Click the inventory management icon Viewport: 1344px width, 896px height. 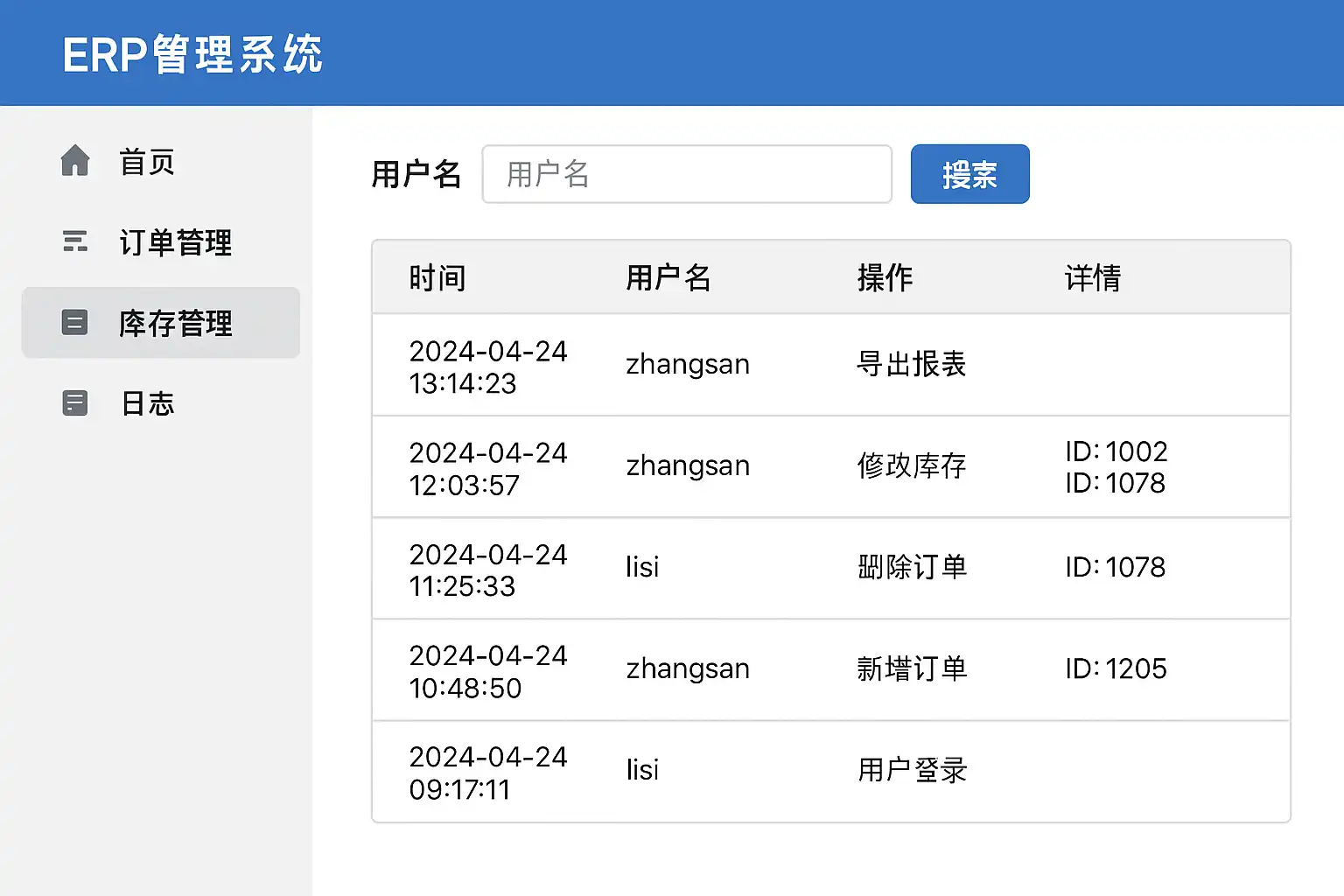pos(75,323)
